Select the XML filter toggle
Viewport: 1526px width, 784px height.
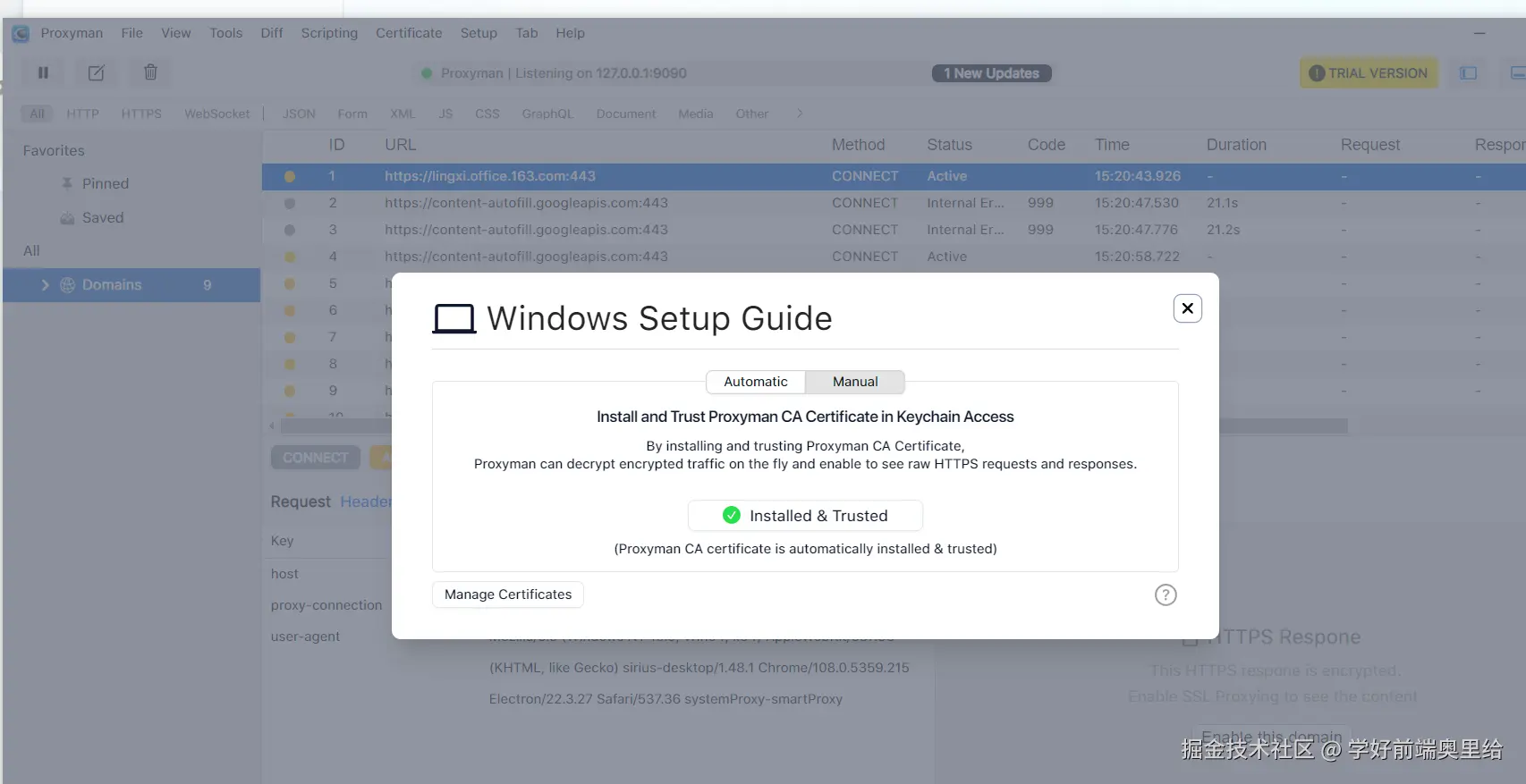coord(403,114)
